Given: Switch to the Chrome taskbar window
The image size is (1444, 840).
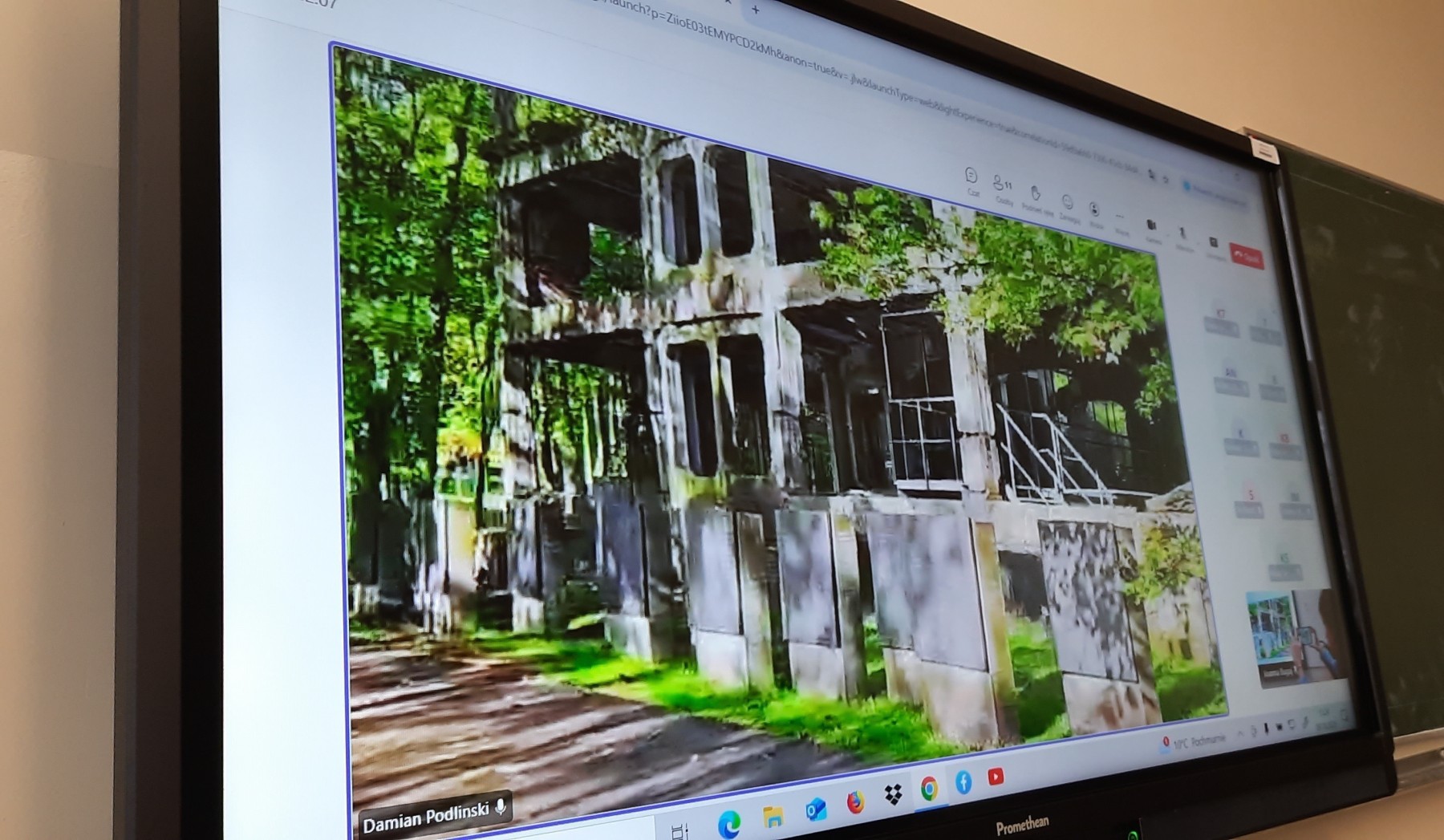Looking at the screenshot, I should pyautogui.click(x=929, y=788).
